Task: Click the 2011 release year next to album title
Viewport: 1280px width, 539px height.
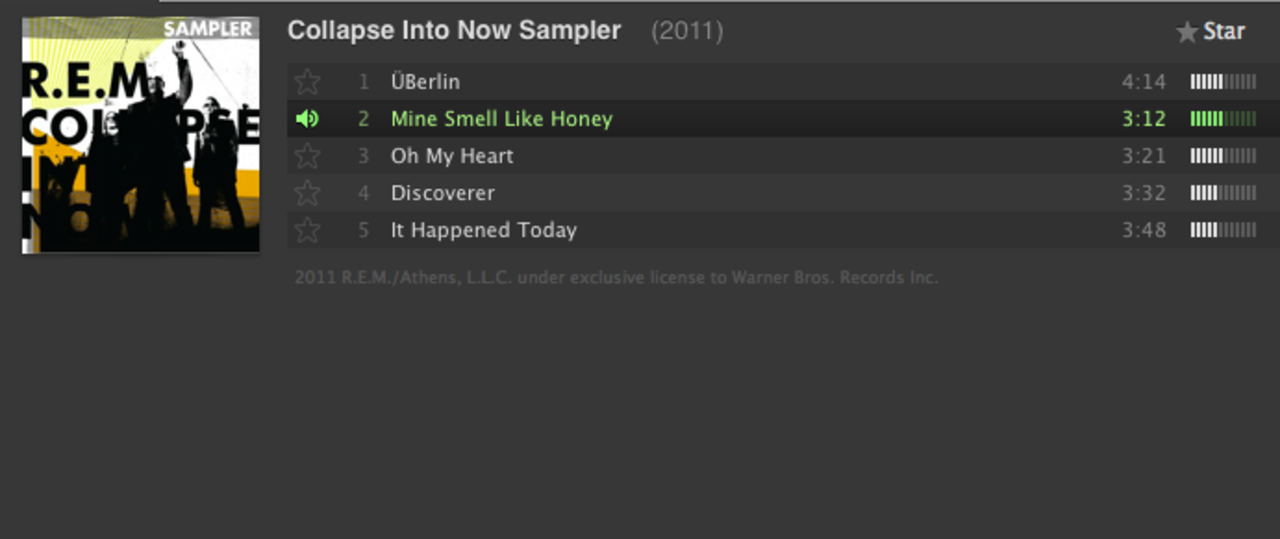Action: (x=687, y=31)
